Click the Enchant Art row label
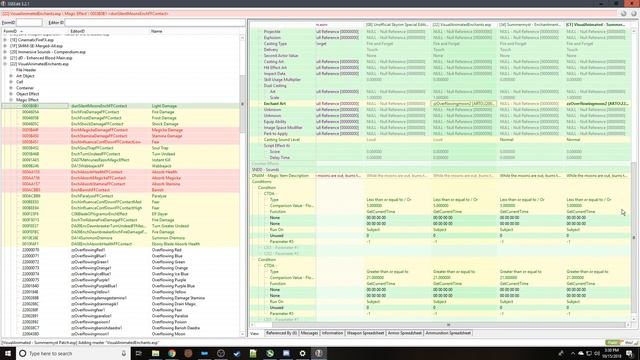Screen dimensions: 640x360 [275, 104]
